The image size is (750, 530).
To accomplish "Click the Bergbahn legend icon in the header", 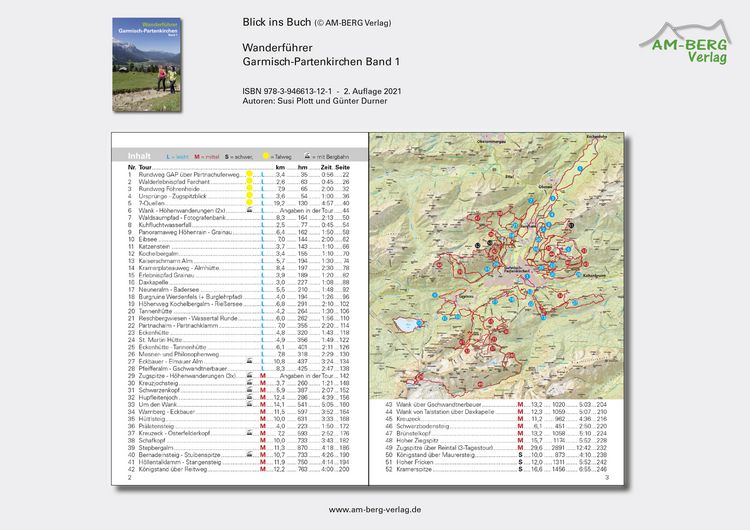I will [x=307, y=156].
